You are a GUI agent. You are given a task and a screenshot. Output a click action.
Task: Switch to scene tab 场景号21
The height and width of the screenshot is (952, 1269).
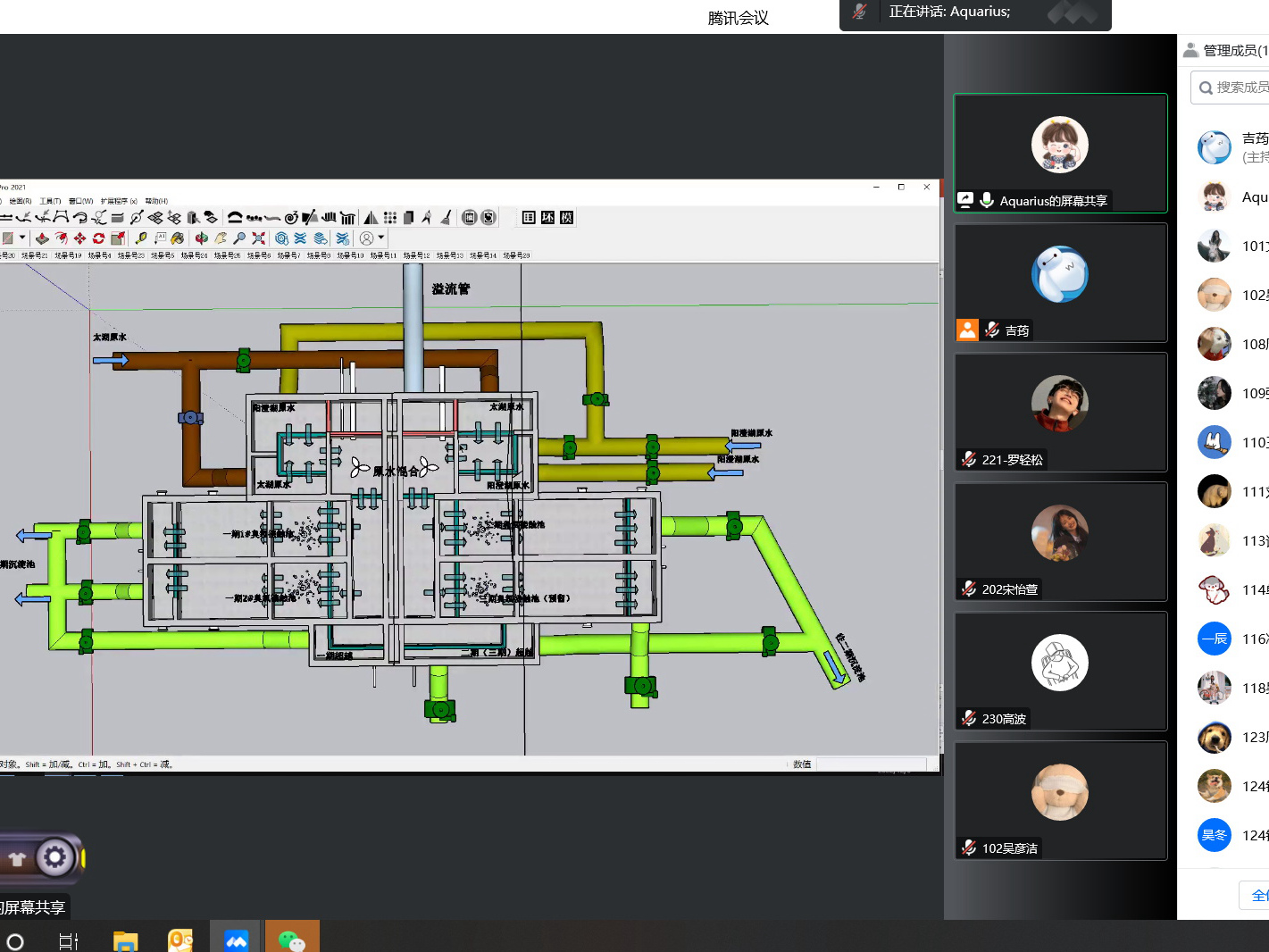pos(35,255)
